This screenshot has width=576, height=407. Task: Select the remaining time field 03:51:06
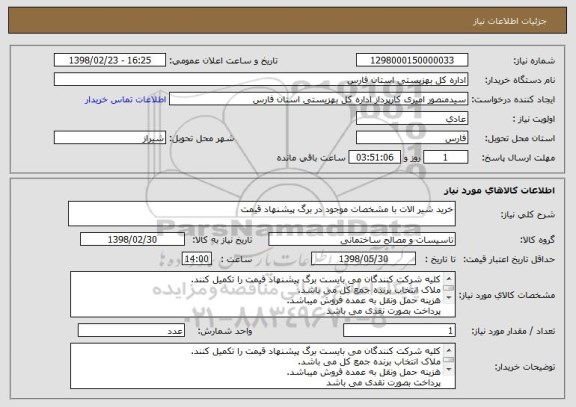pyautogui.click(x=374, y=158)
